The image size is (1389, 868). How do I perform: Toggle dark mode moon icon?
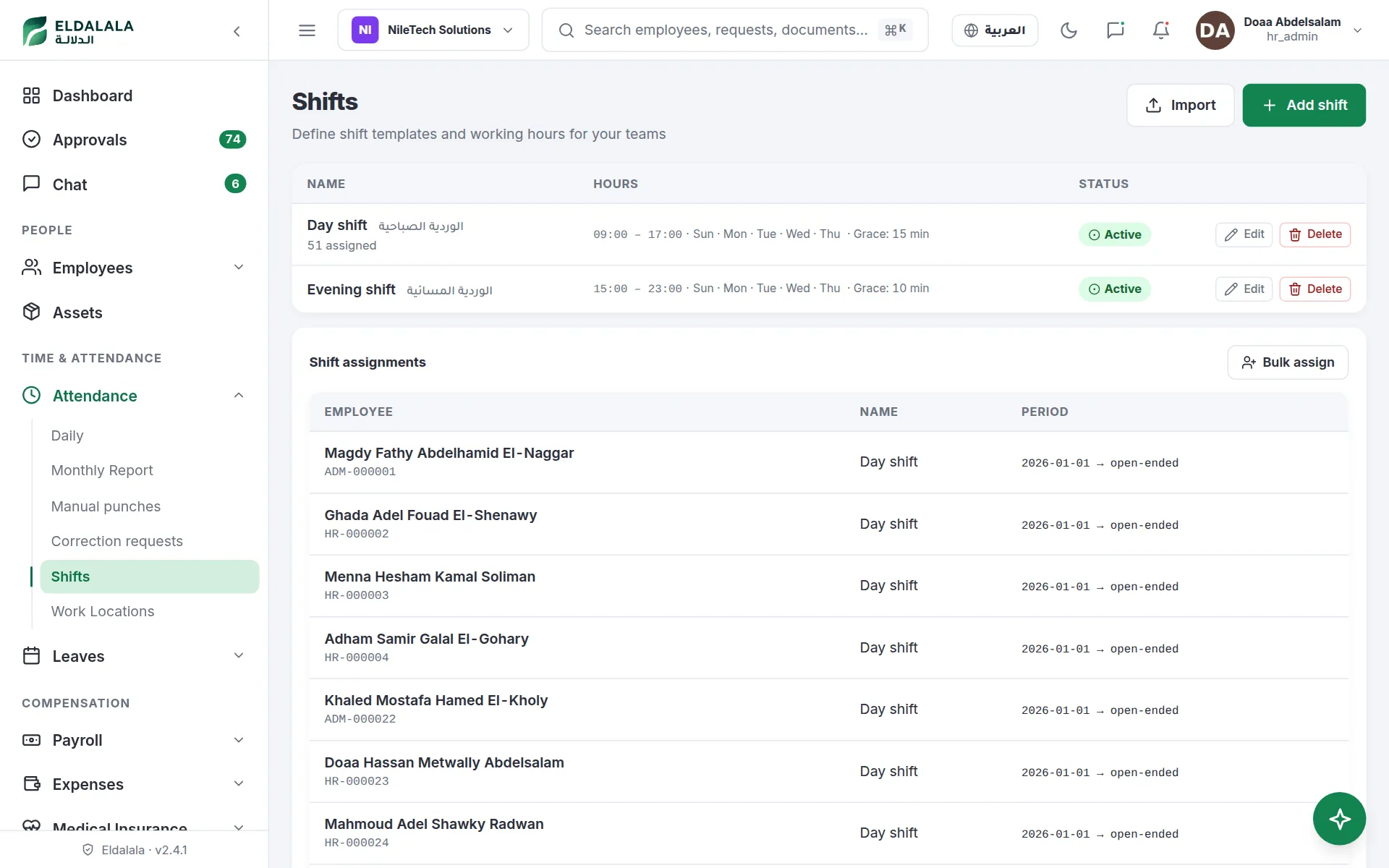1069,30
